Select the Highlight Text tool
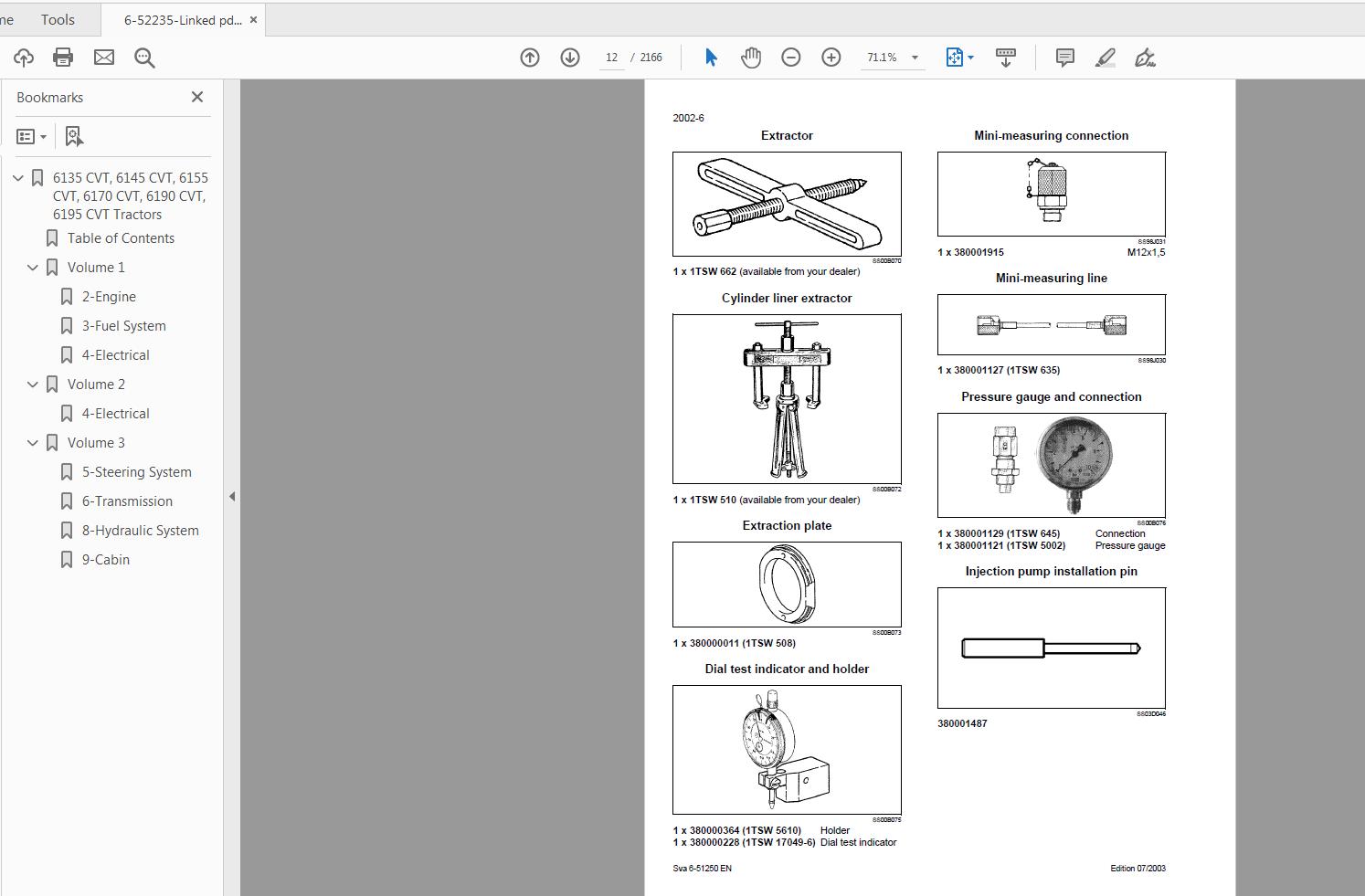This screenshot has width=1365, height=896. pos(1106,57)
